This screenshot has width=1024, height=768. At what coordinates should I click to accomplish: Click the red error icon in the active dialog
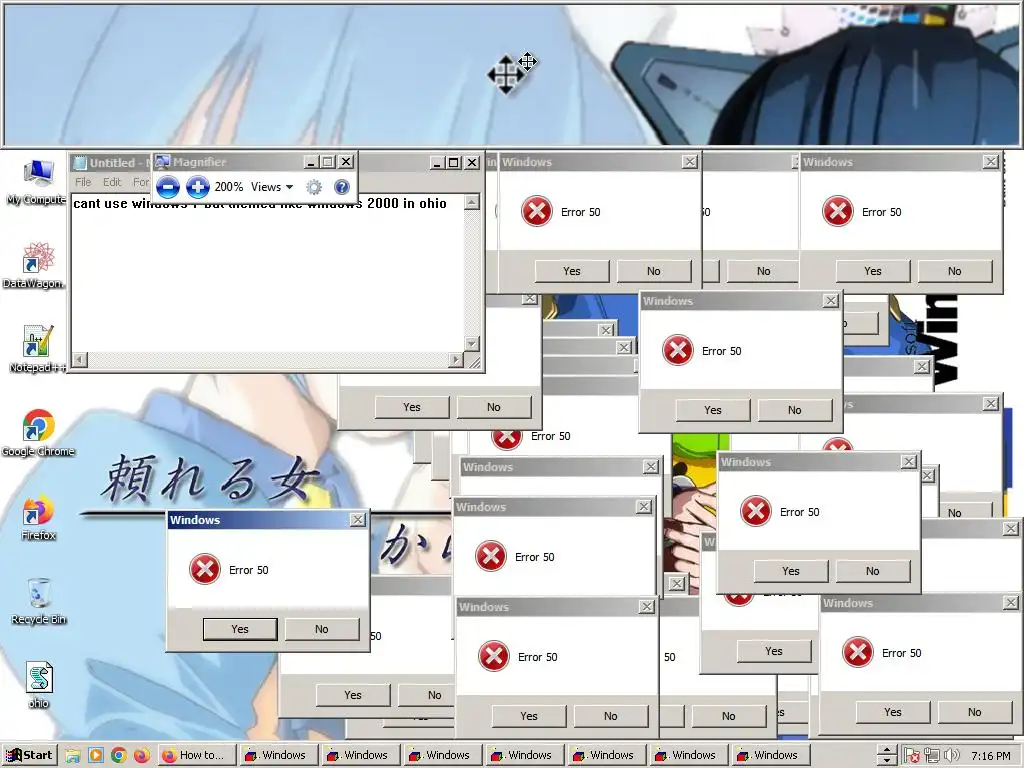pos(204,569)
